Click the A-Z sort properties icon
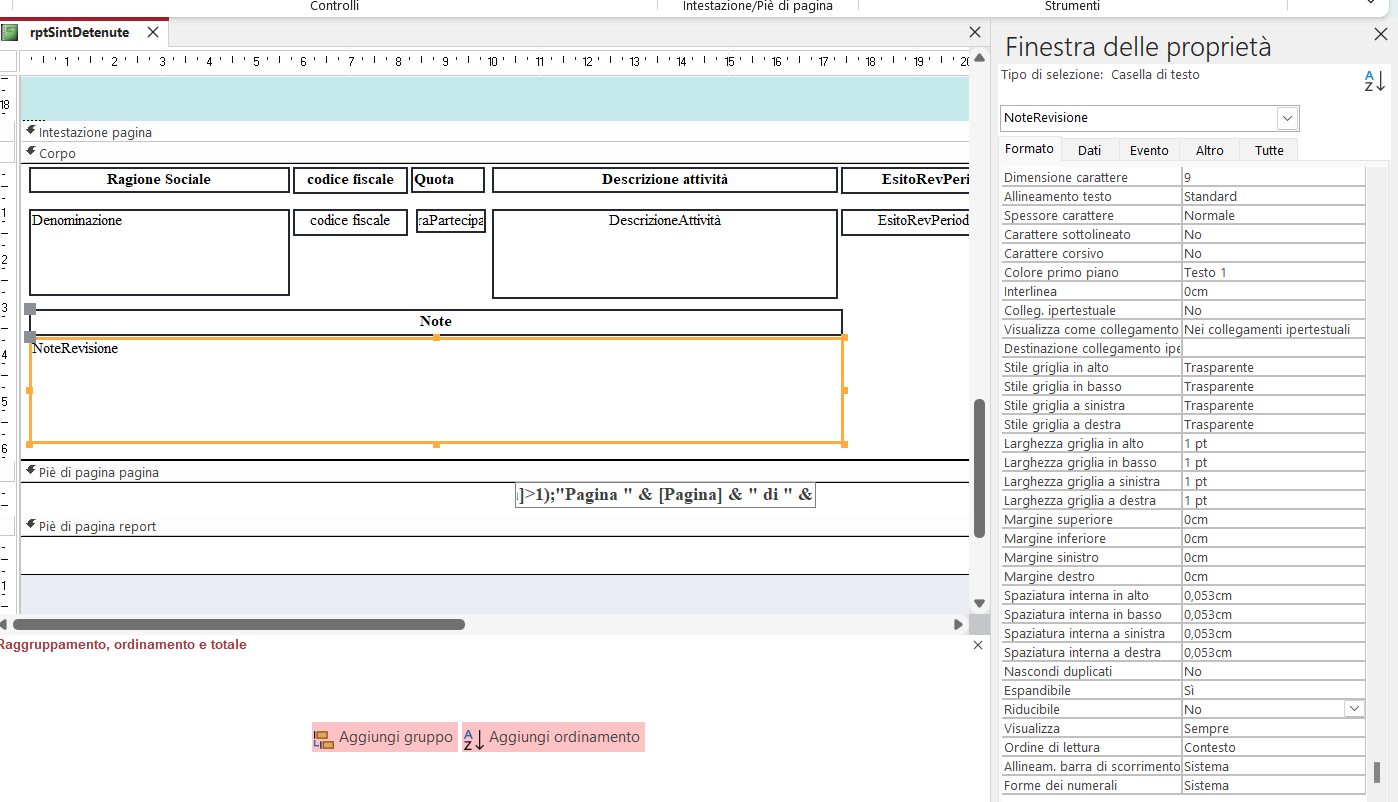 coord(1375,81)
